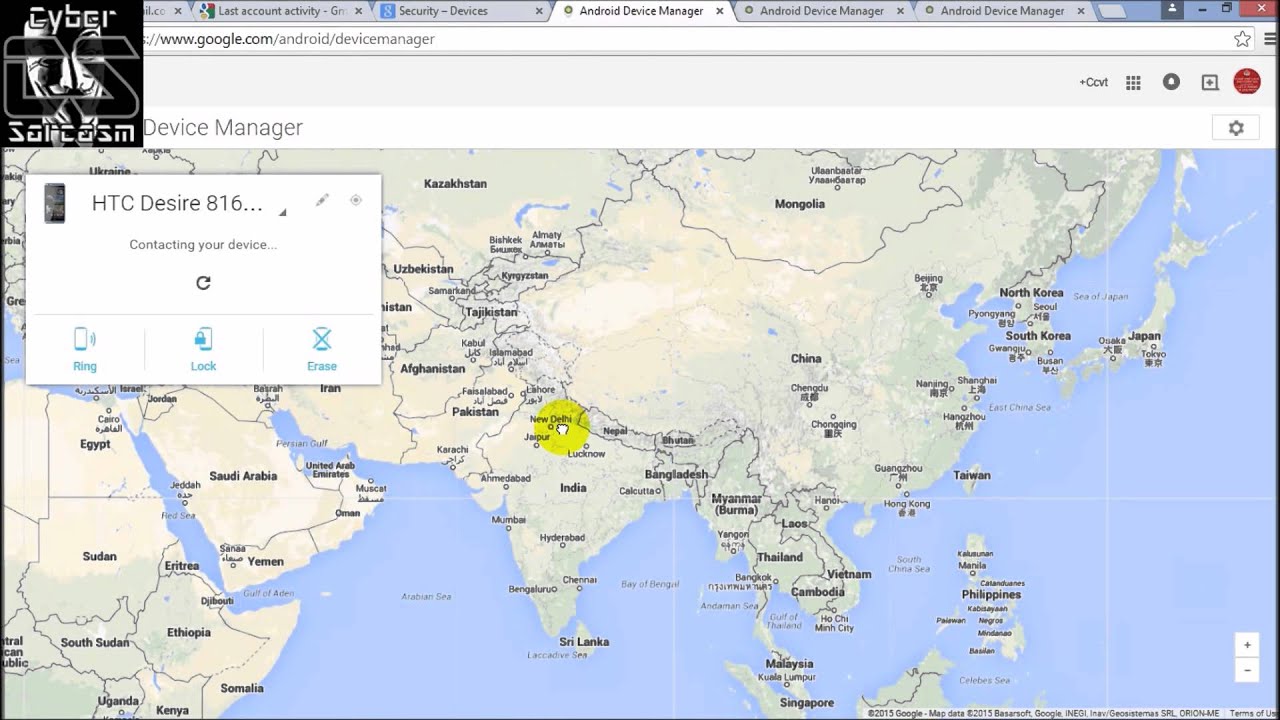
Task: Bookmark this page with the star
Action: (1242, 39)
